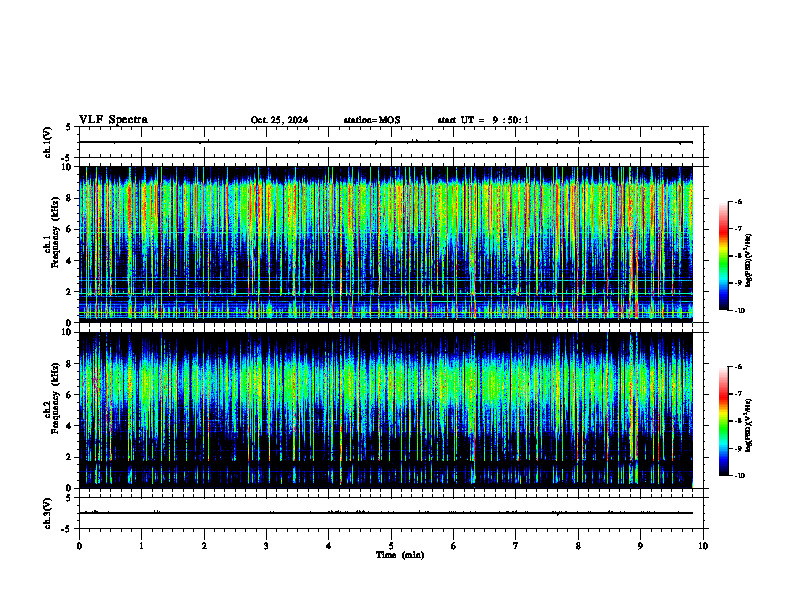Click the "5" tick on ch.3(V) axis
The width and height of the screenshot is (792, 612).
tap(68, 499)
